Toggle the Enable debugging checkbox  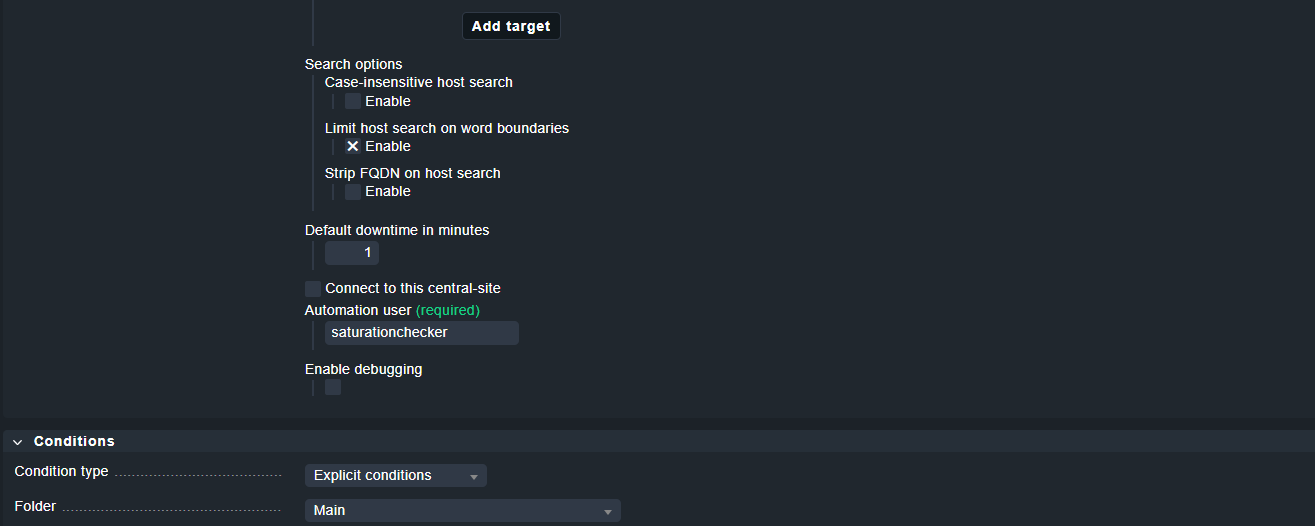pos(333,387)
